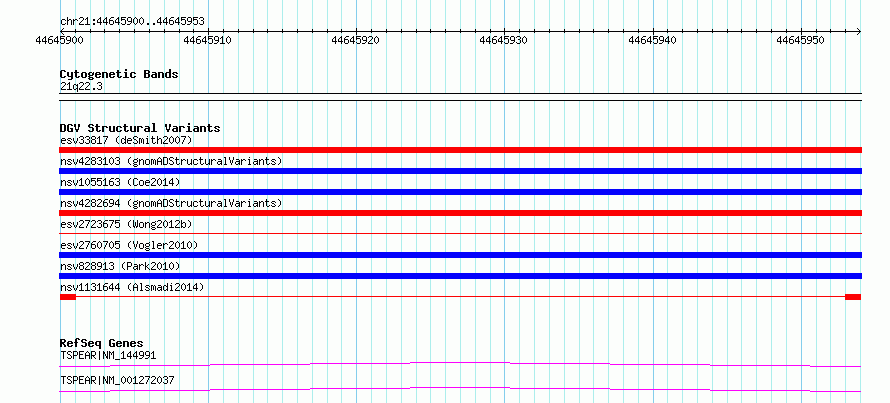Click ruler position 44645920
The height and width of the screenshot is (403, 890).
(x=356, y=40)
